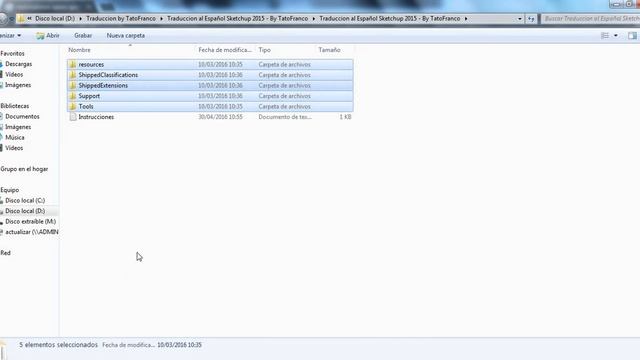Expand arrow after Disco local (D:) breadcrumb

pyautogui.click(x=80, y=19)
